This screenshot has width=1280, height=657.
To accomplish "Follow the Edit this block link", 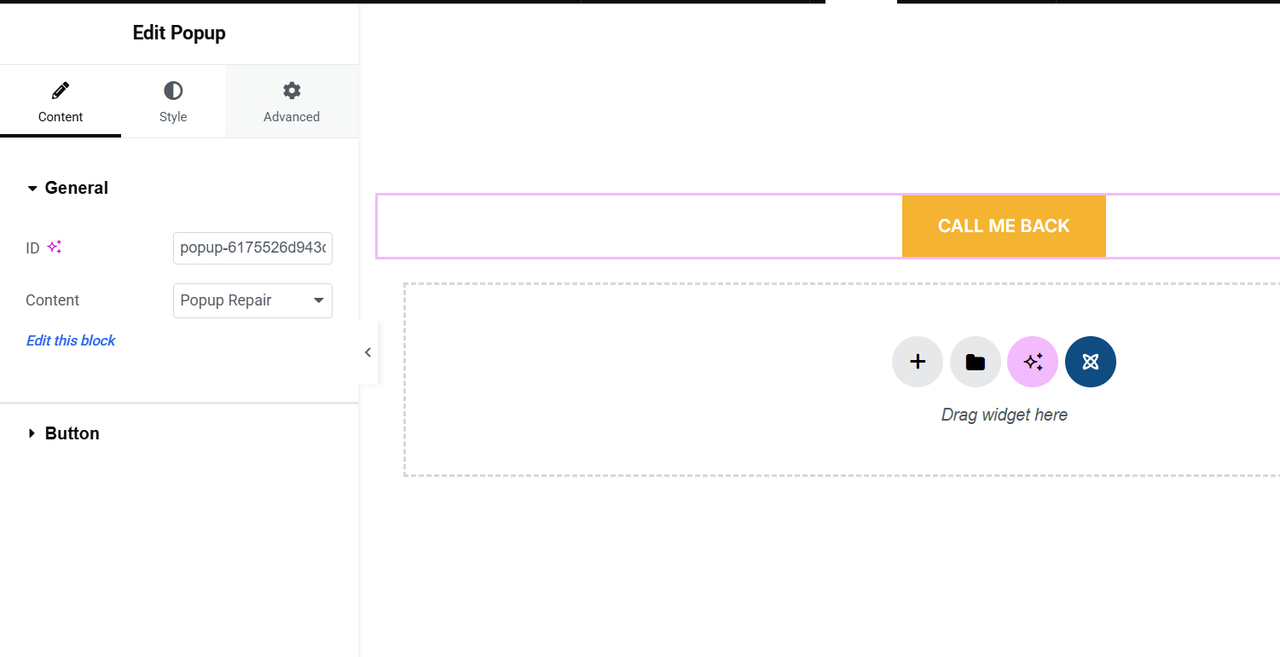I will click(x=70, y=341).
